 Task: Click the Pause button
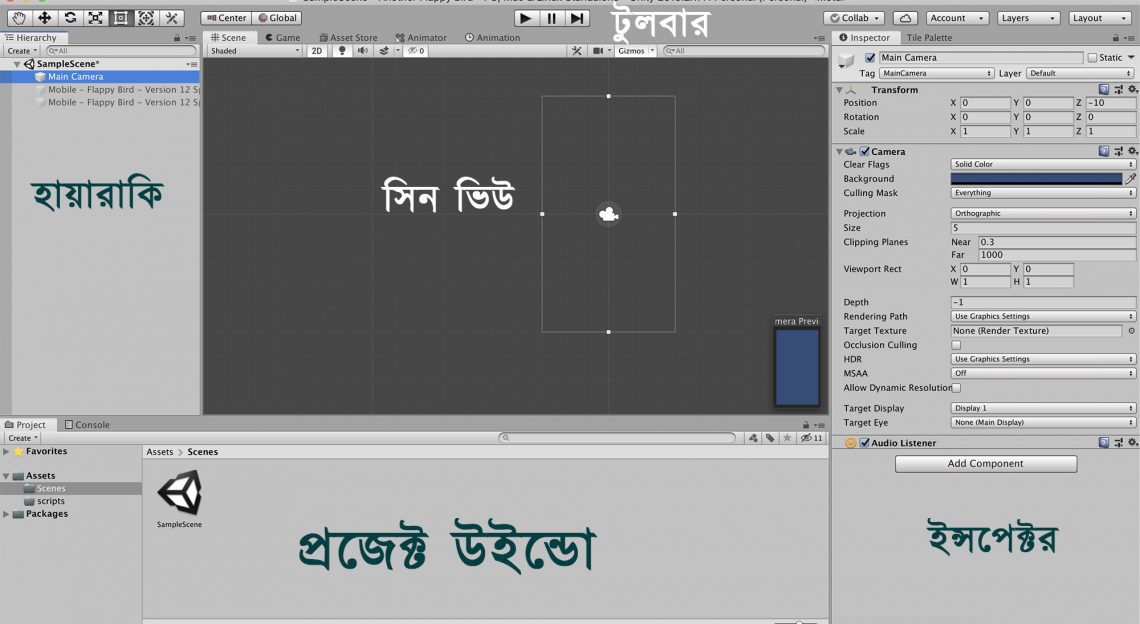[x=552, y=18]
